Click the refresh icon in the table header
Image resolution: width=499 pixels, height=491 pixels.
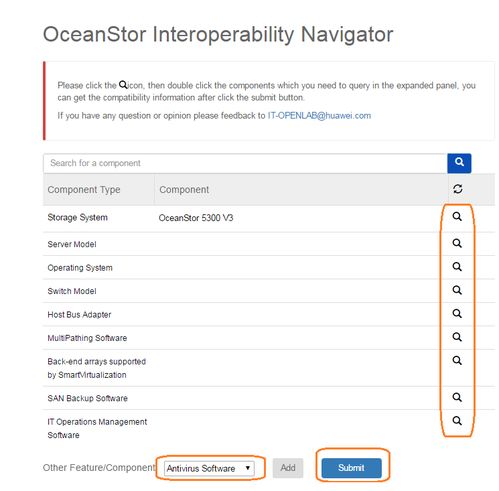(457, 189)
